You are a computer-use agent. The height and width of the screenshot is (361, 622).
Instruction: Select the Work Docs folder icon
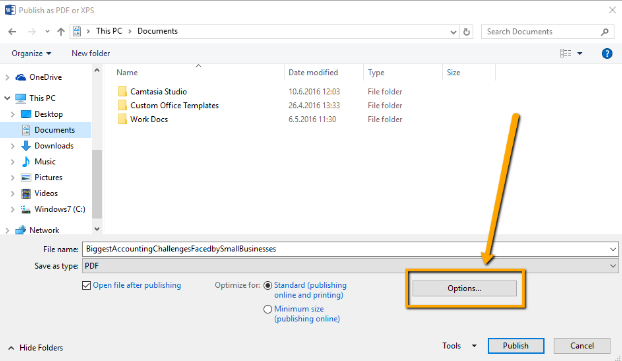coord(122,119)
